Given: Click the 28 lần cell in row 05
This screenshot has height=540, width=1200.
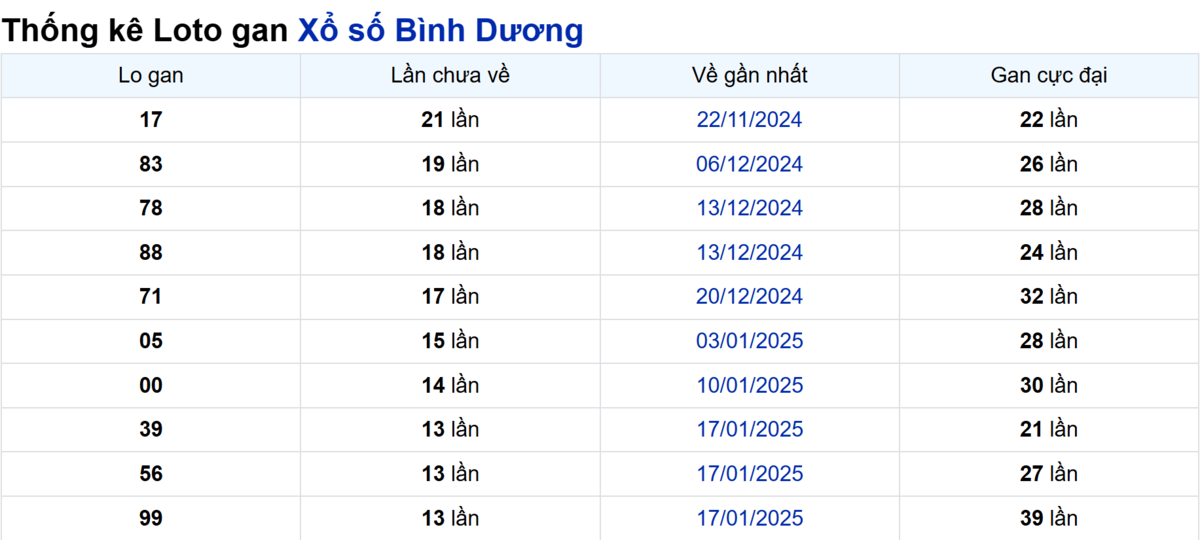Looking at the screenshot, I should (x=1049, y=341).
